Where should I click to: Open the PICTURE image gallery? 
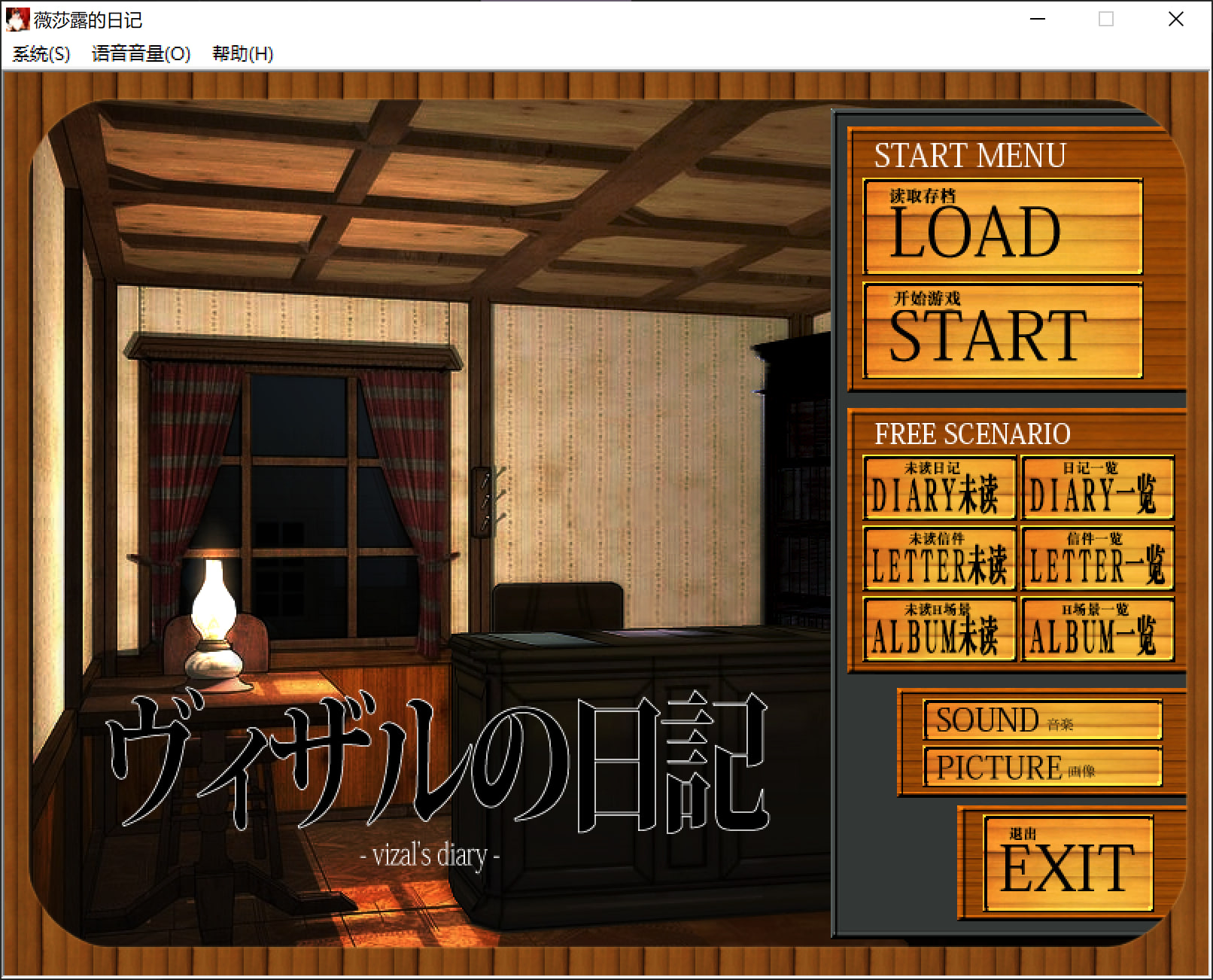[1042, 767]
